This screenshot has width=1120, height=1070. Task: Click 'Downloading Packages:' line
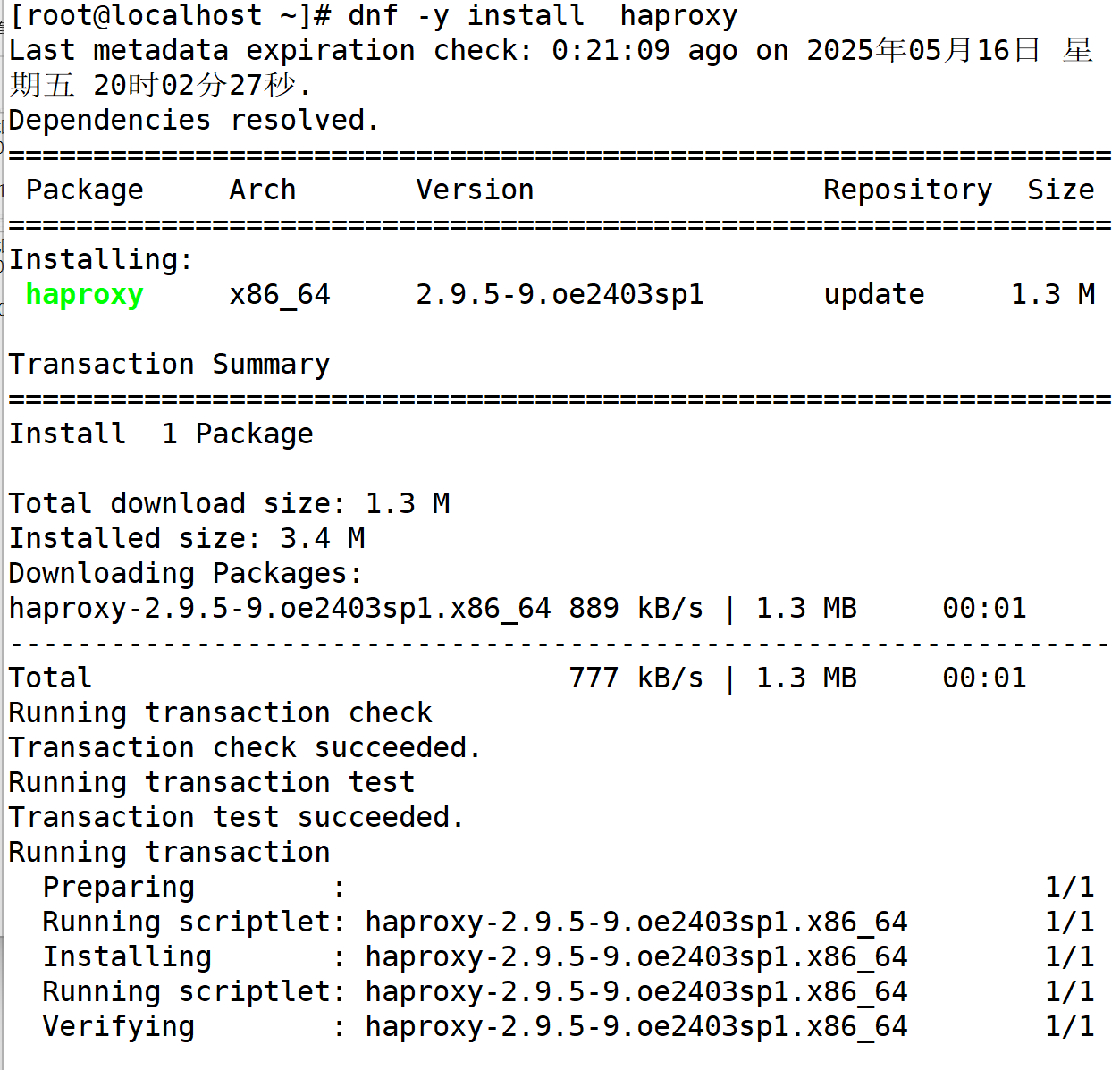pyautogui.click(x=186, y=574)
